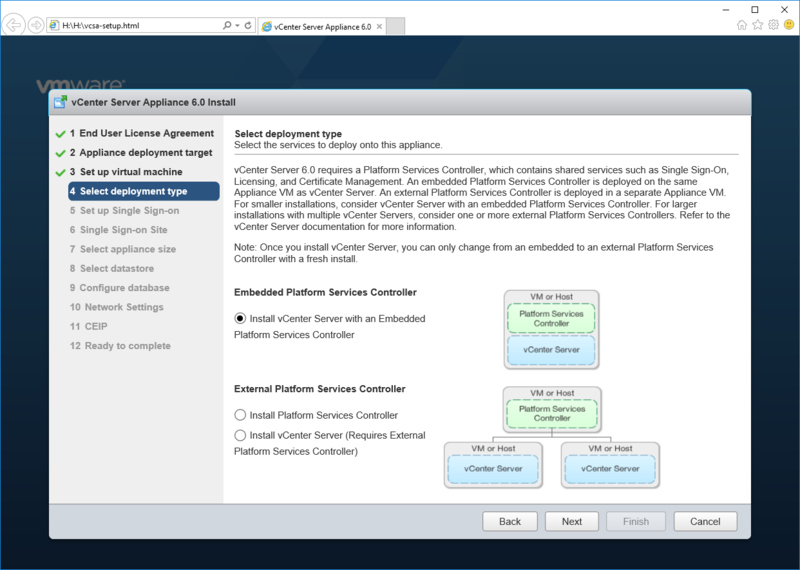Viewport: 800px width, 570px height.
Task: Click the external deployment diagram
Action: (x=552, y=437)
